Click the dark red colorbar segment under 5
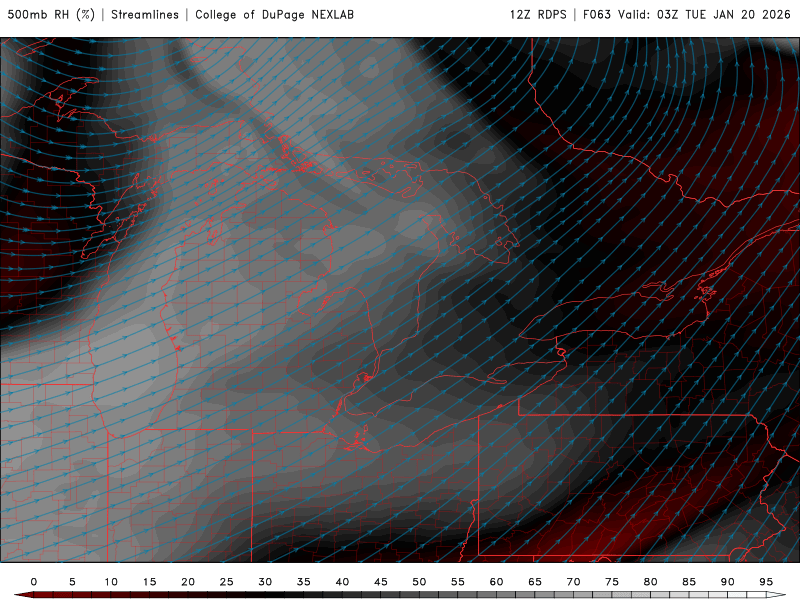 pyautogui.click(x=72, y=595)
